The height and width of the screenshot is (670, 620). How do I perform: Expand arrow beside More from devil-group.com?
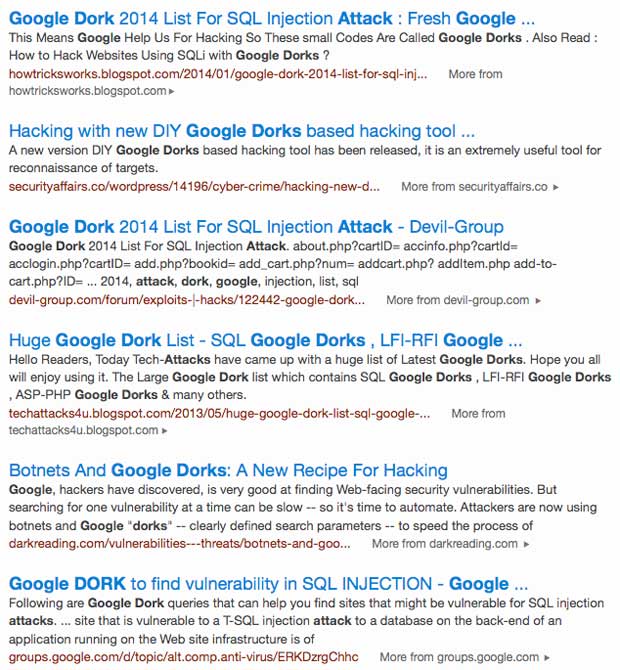click(x=538, y=300)
